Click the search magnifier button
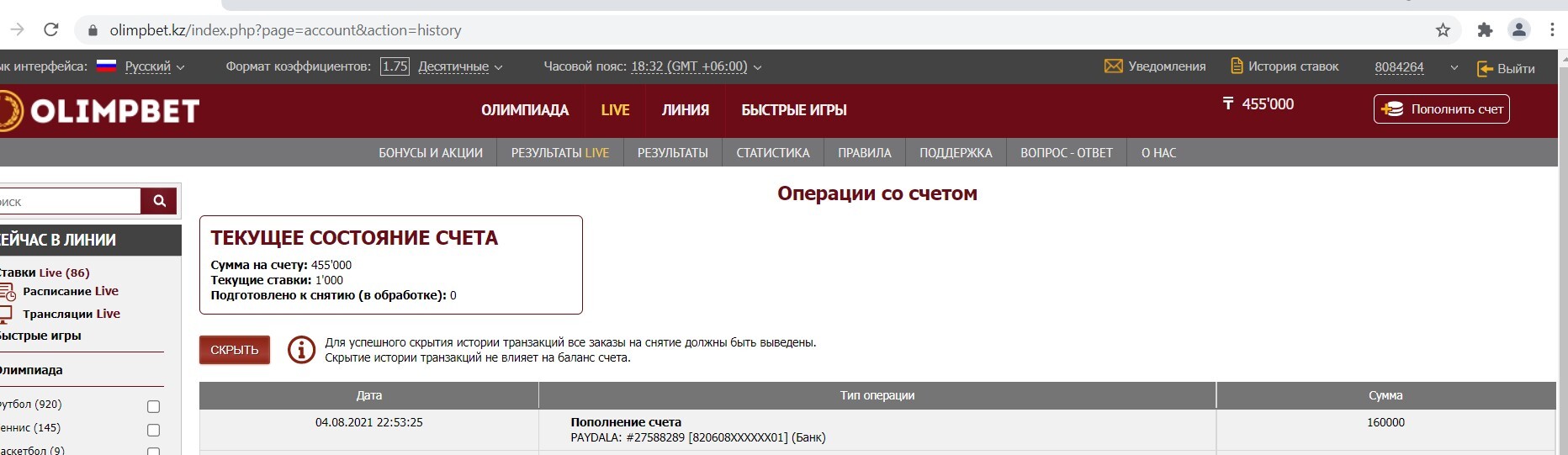 [x=159, y=201]
